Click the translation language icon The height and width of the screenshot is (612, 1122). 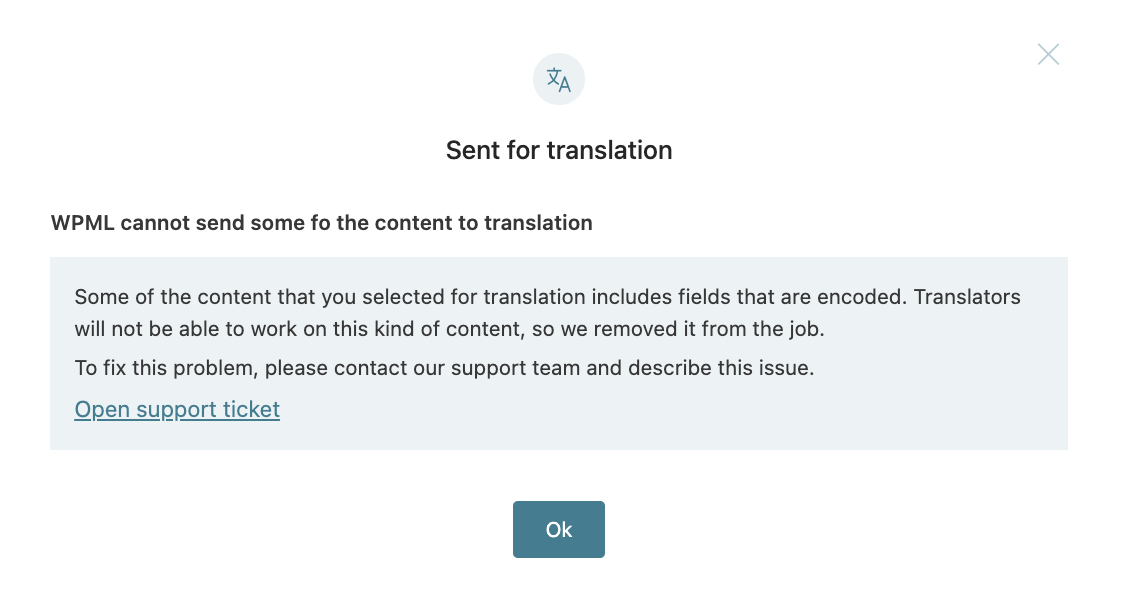(x=559, y=80)
